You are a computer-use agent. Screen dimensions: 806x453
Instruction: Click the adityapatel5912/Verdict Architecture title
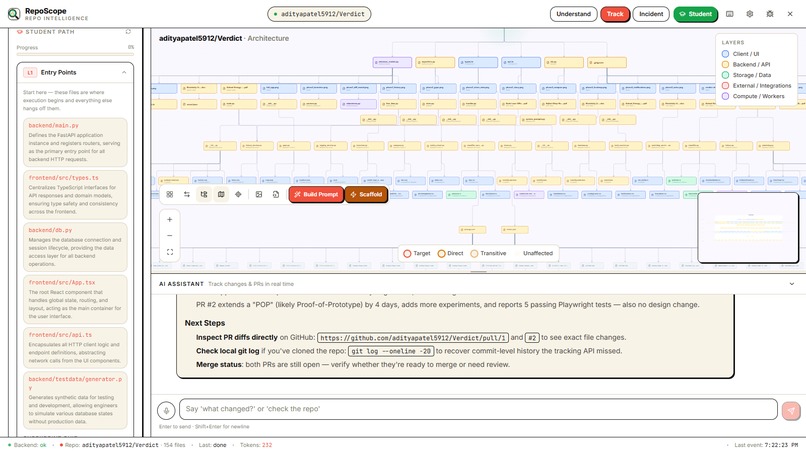pyautogui.click(x=224, y=39)
